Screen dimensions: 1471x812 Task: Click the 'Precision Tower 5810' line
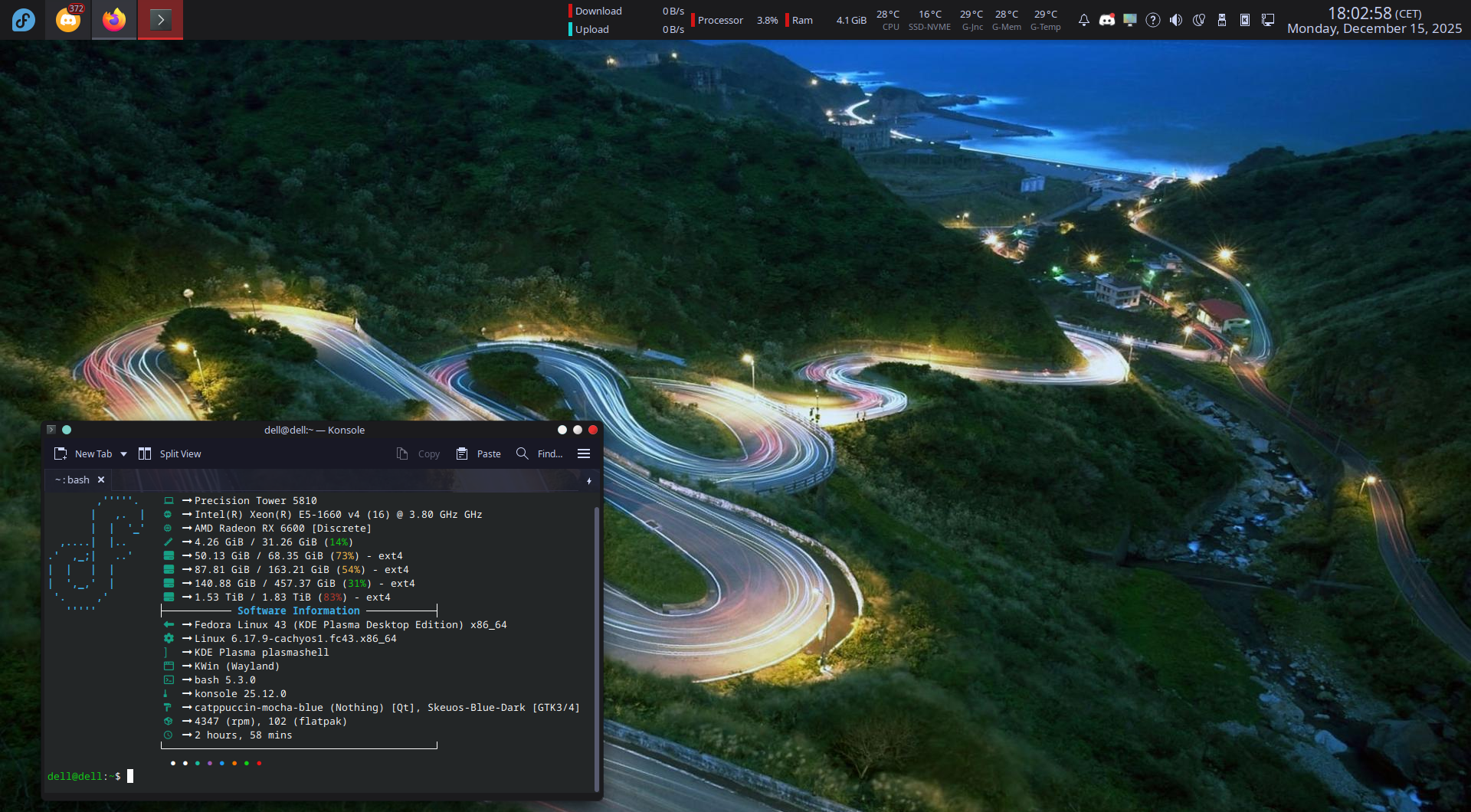pos(256,500)
